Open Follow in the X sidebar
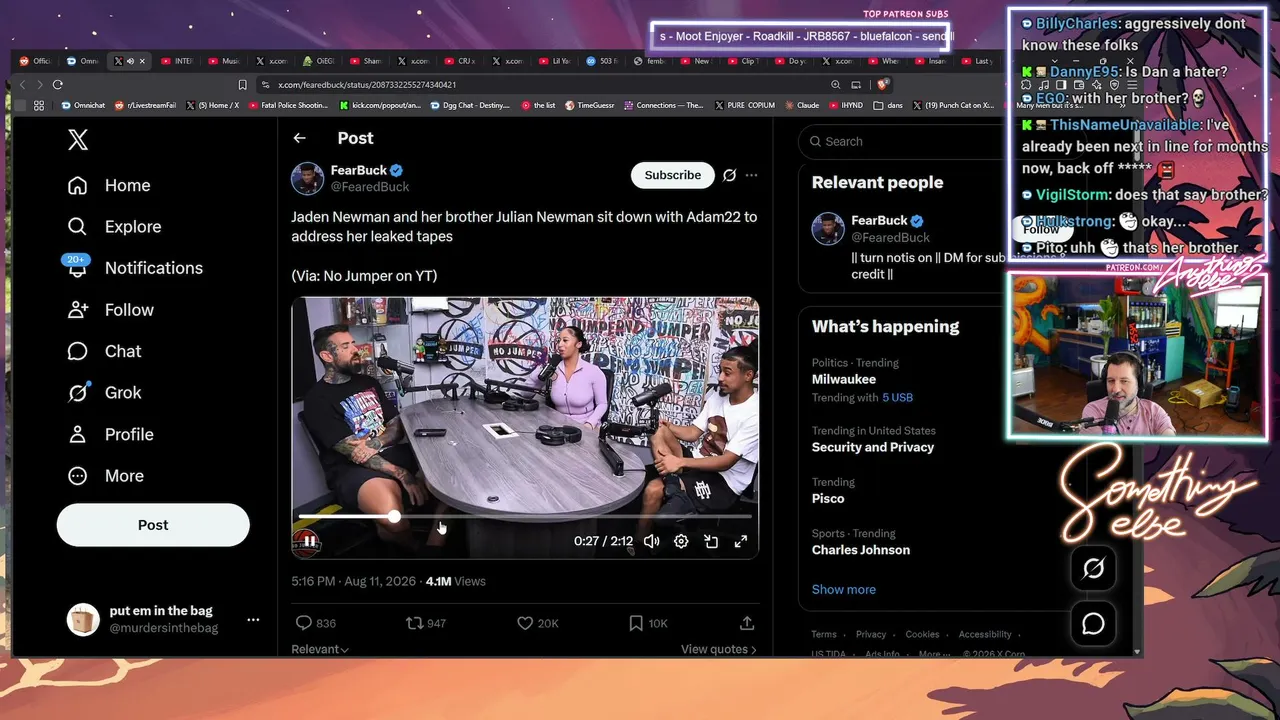The height and width of the screenshot is (720, 1280). pos(110,310)
